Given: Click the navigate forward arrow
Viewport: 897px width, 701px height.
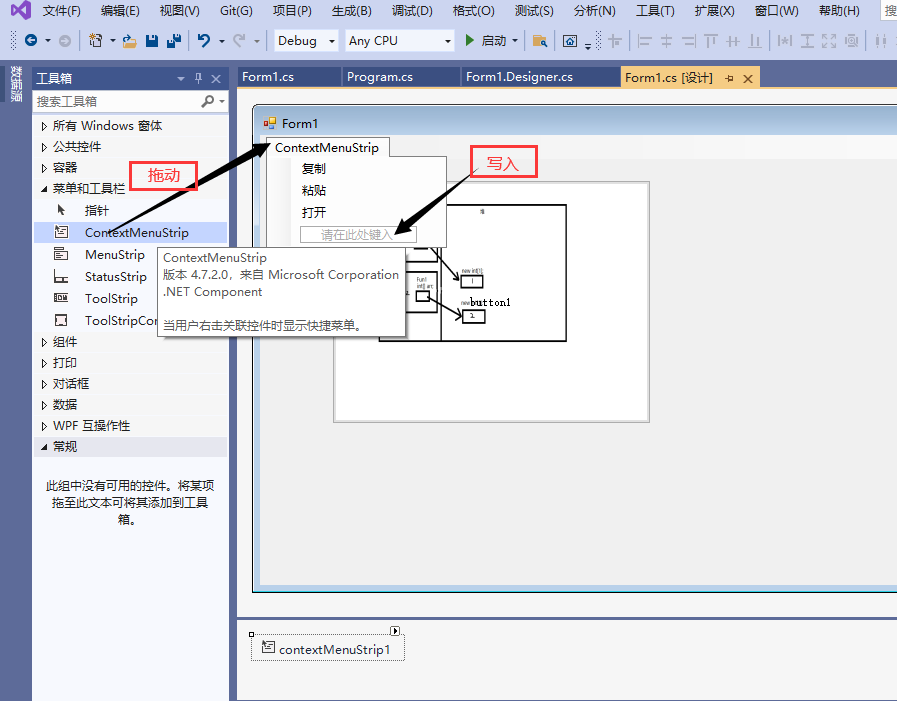Looking at the screenshot, I should pos(65,41).
